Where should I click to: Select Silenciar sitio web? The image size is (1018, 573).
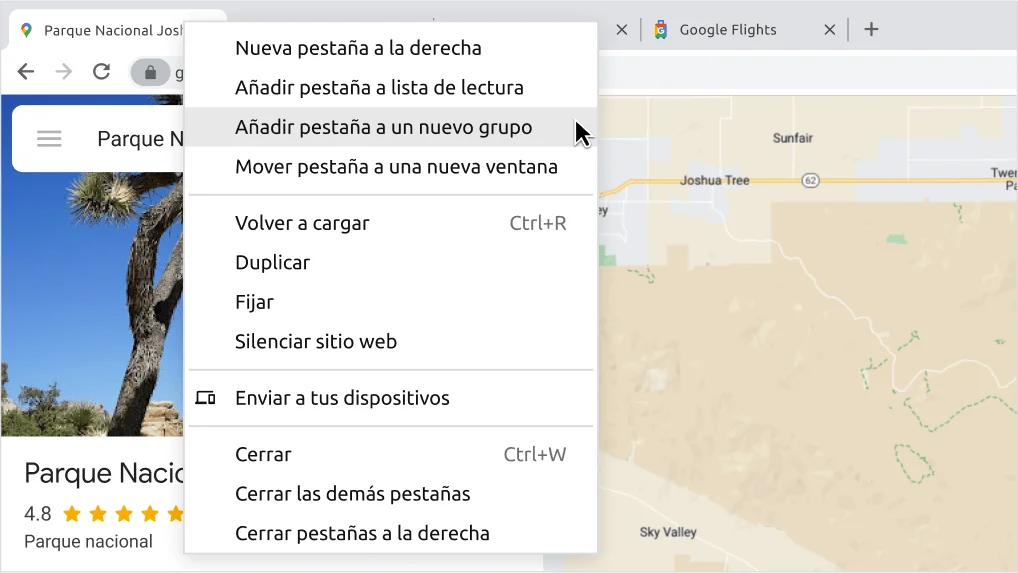[x=390, y=341]
